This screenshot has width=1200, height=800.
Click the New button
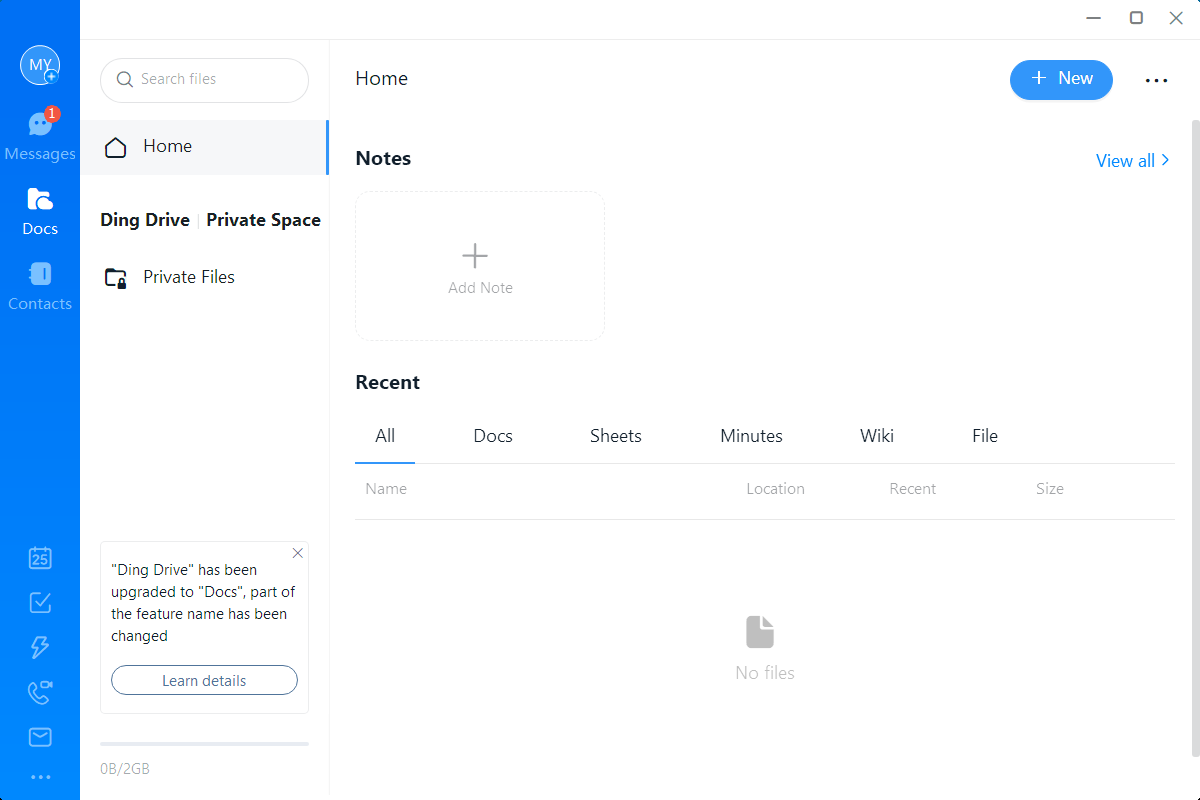click(x=1061, y=79)
